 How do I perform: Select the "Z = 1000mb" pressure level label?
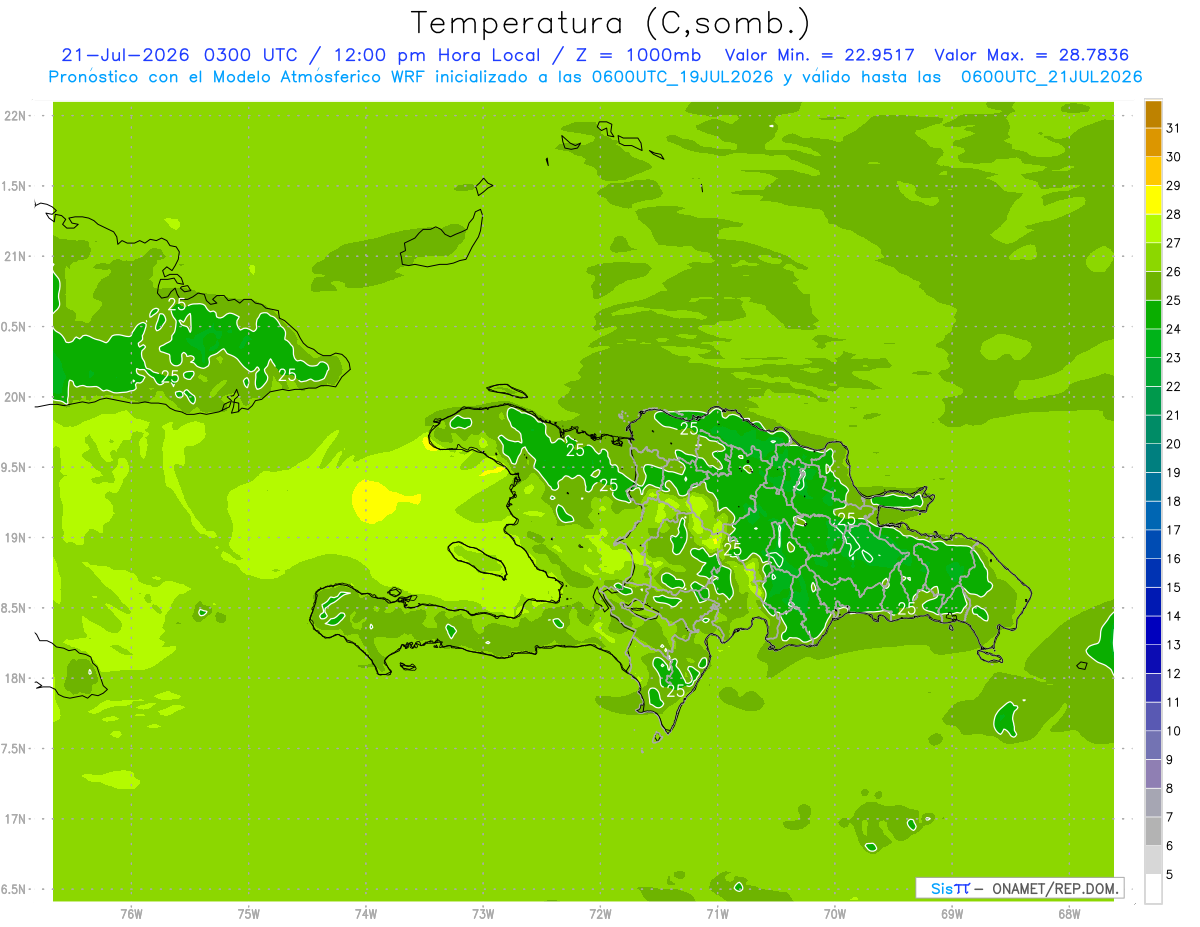pos(636,55)
